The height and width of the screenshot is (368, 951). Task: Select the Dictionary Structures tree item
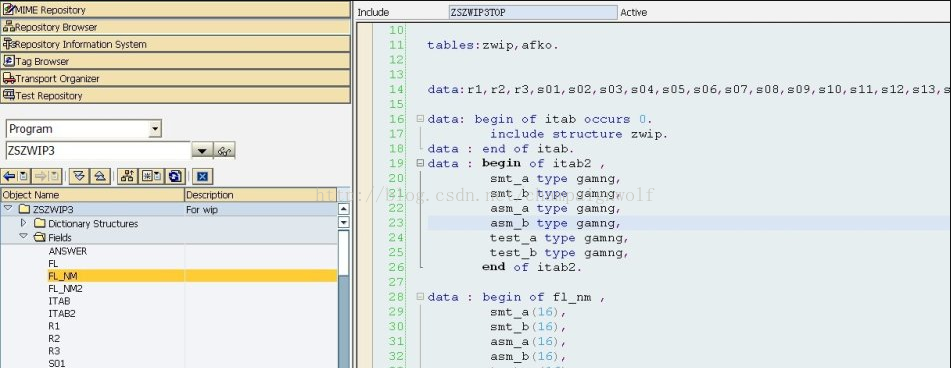click(93, 224)
